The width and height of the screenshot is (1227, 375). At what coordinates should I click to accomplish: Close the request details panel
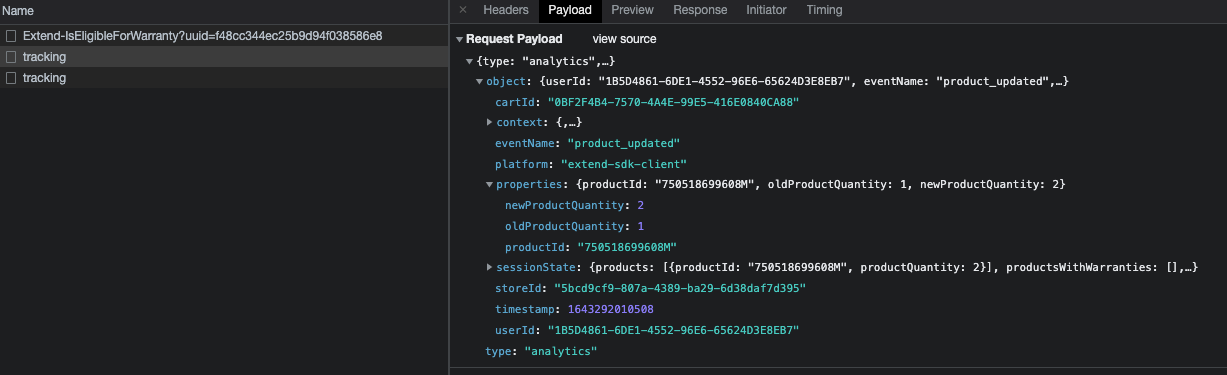[x=463, y=10]
